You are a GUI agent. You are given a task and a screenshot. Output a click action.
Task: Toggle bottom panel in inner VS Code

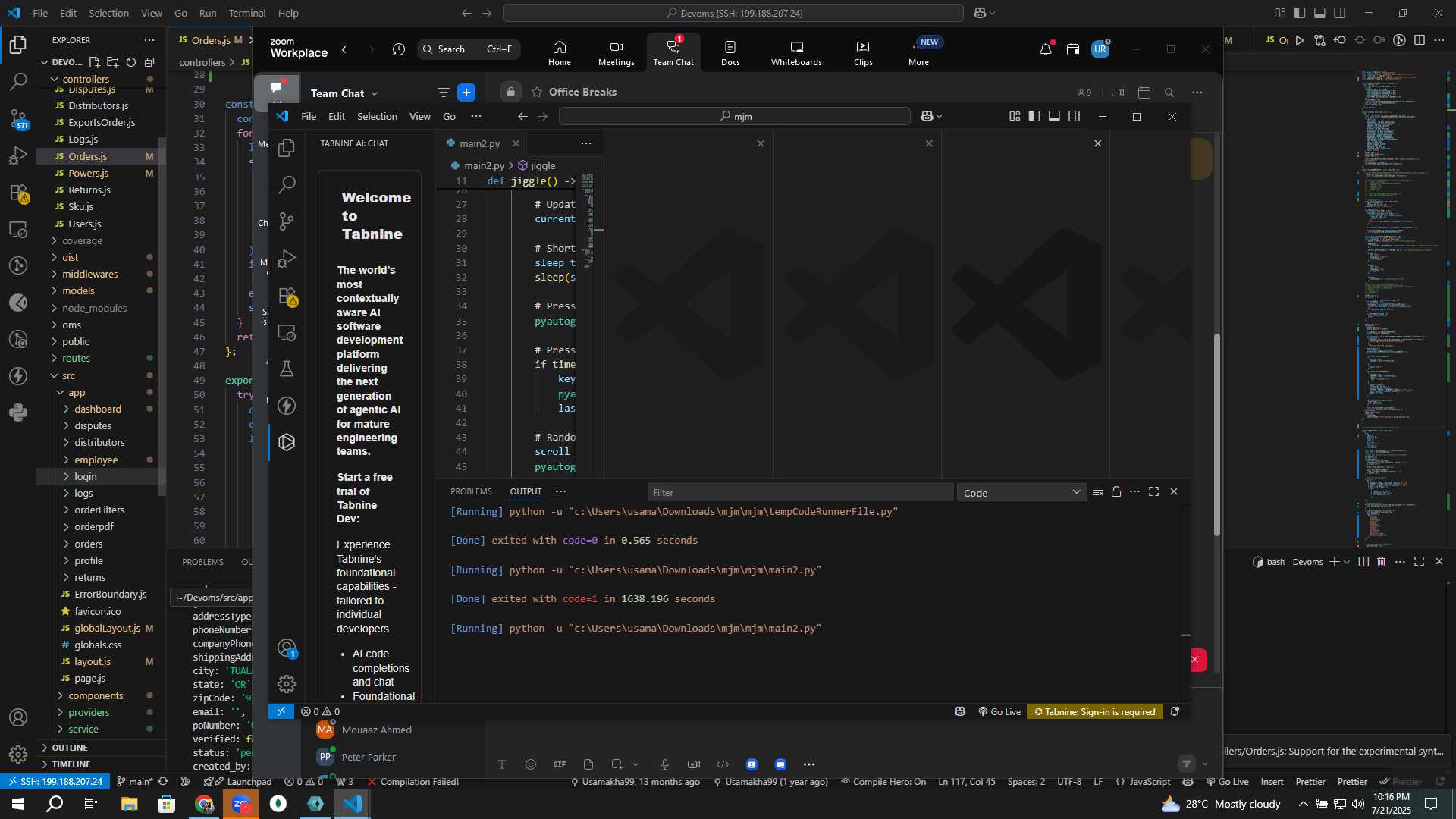click(x=1054, y=116)
